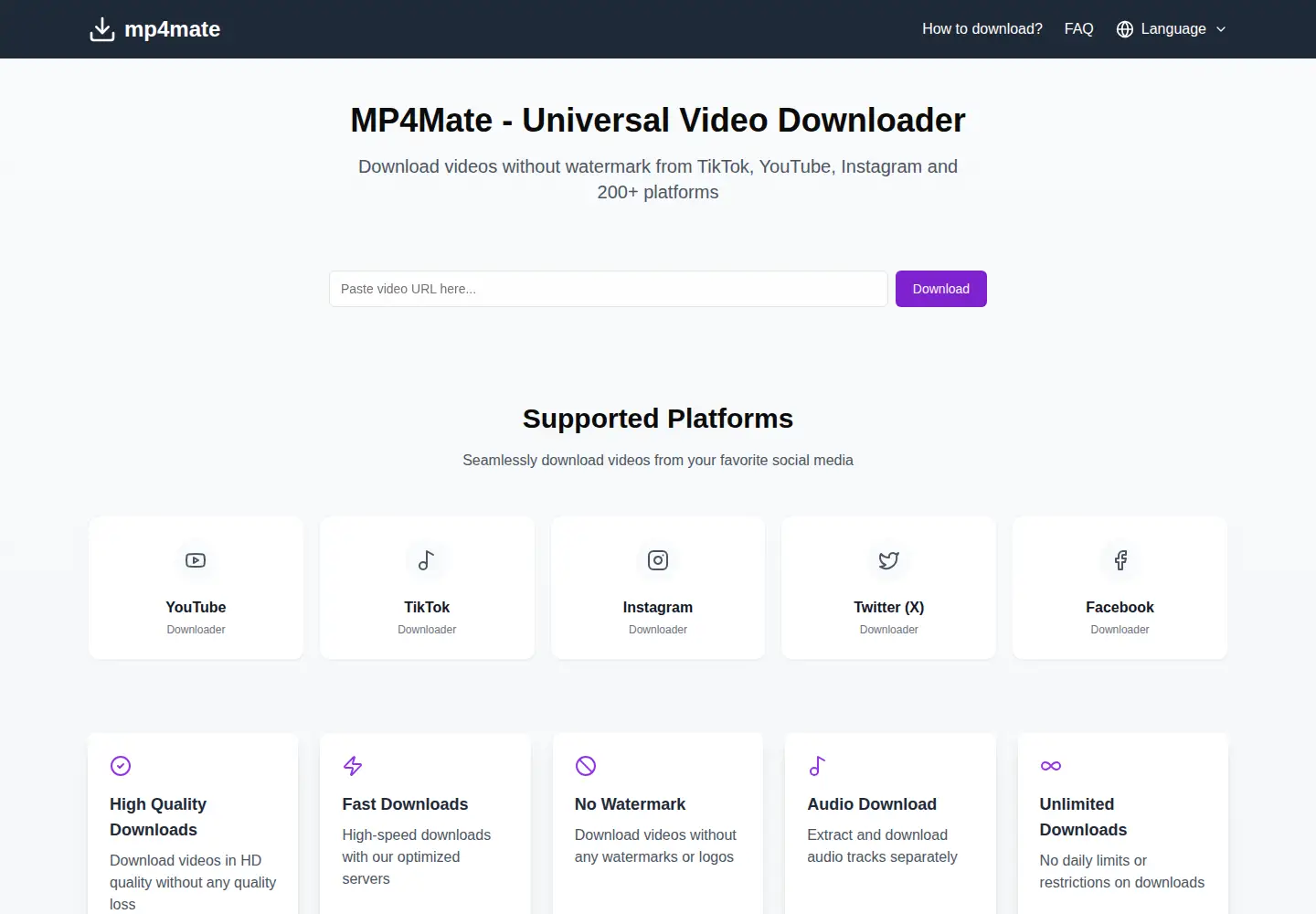Select the TikTok music note icon
Image resolution: width=1316 pixels, height=914 pixels.
[x=427, y=560]
